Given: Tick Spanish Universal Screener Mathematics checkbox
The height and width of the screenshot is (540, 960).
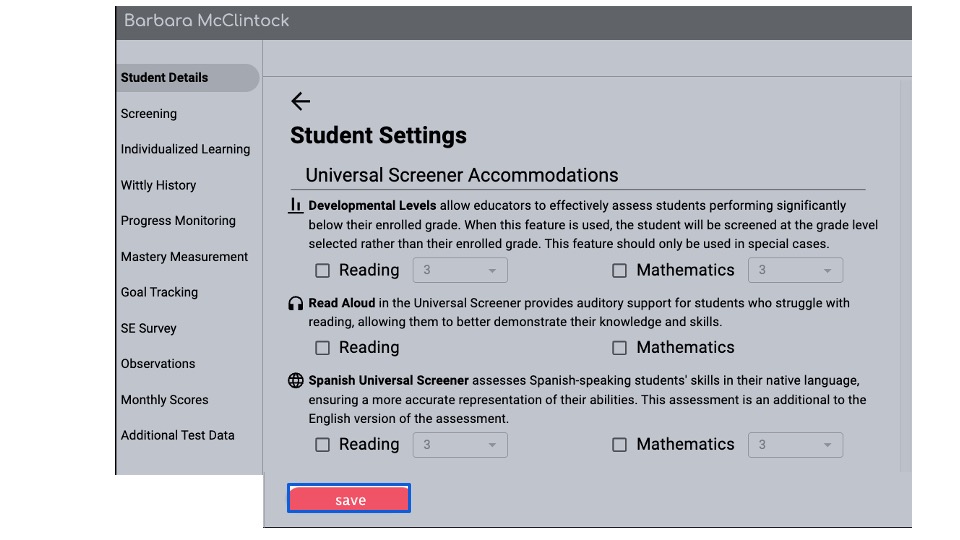Looking at the screenshot, I should click(x=620, y=445).
